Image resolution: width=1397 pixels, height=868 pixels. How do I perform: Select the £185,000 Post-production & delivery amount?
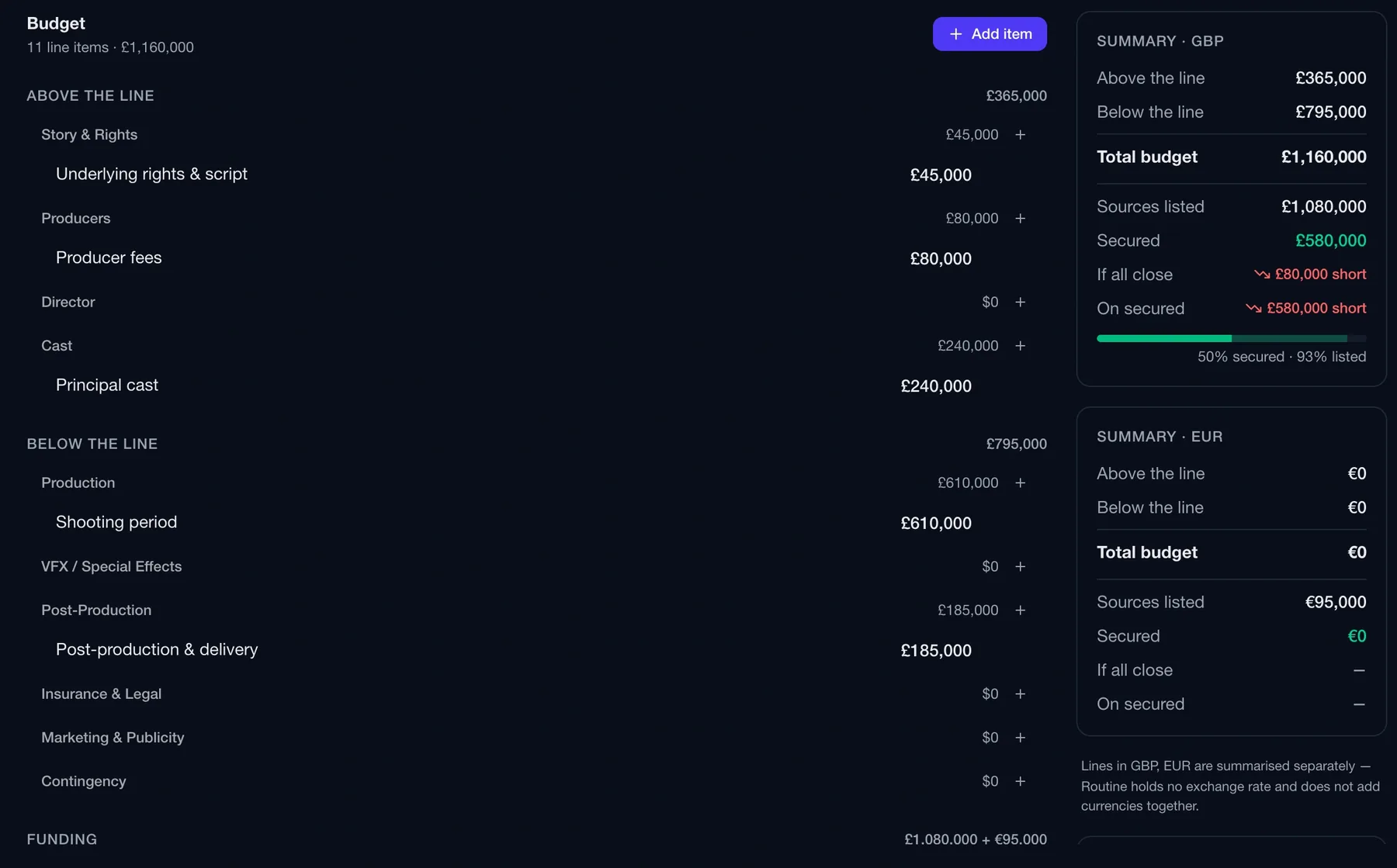click(936, 651)
